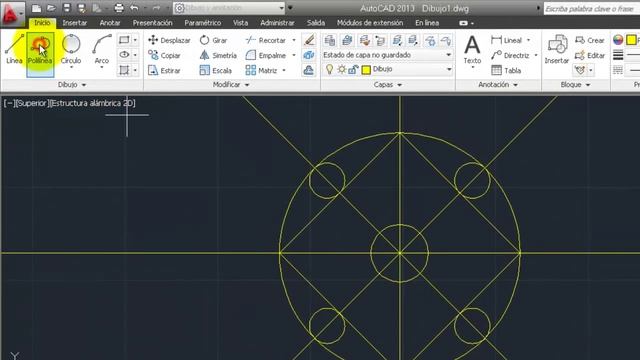Switch to the Anotar ribbon tab

tap(110, 23)
